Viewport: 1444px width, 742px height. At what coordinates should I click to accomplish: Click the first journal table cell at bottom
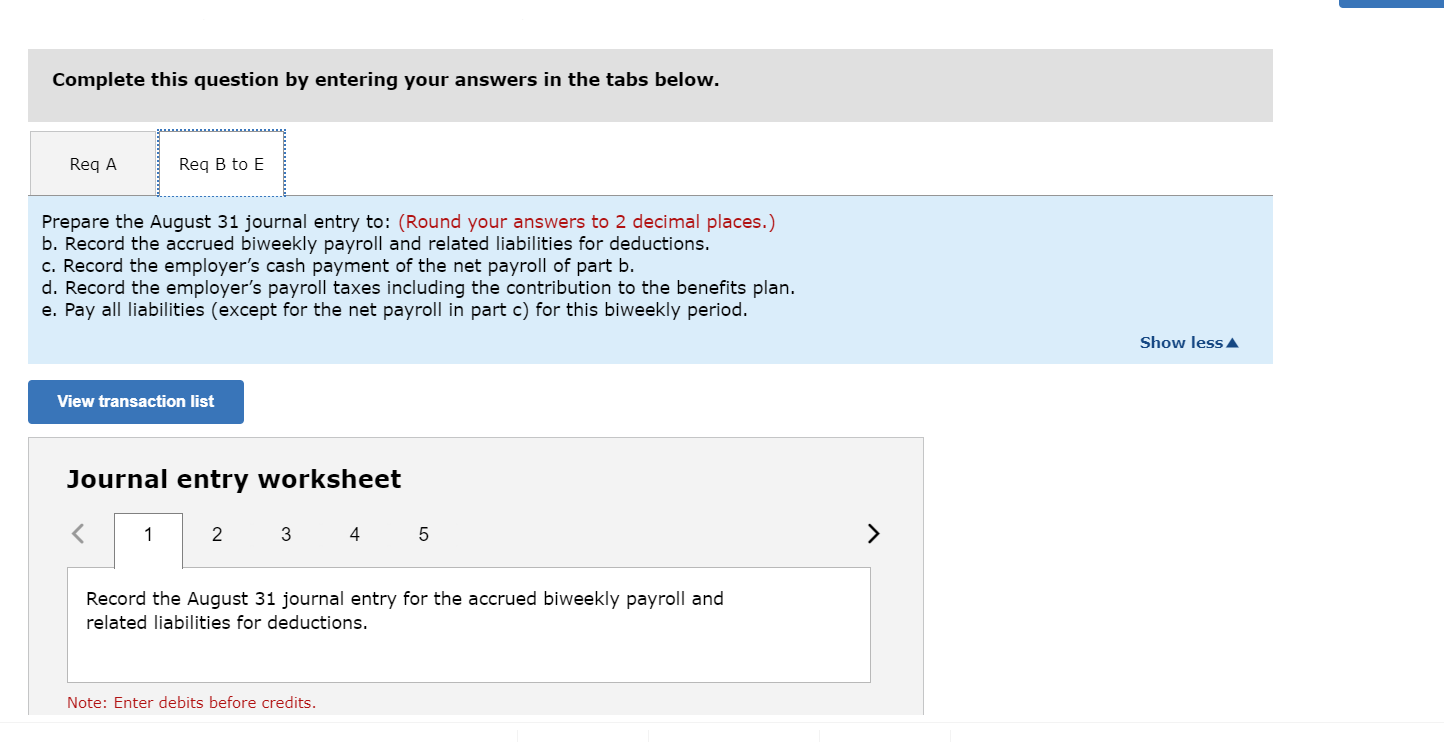[x=583, y=736]
